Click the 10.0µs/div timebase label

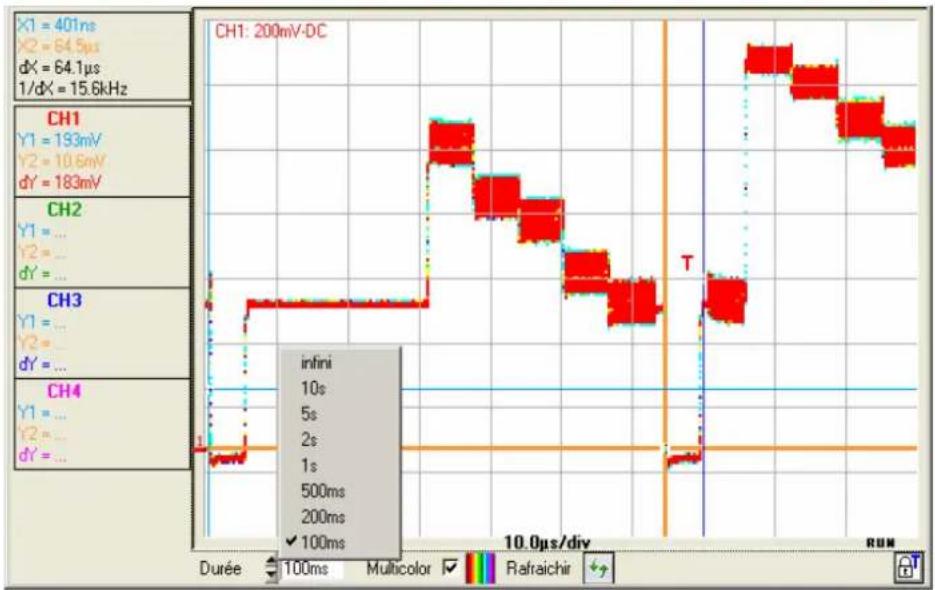[x=547, y=542]
